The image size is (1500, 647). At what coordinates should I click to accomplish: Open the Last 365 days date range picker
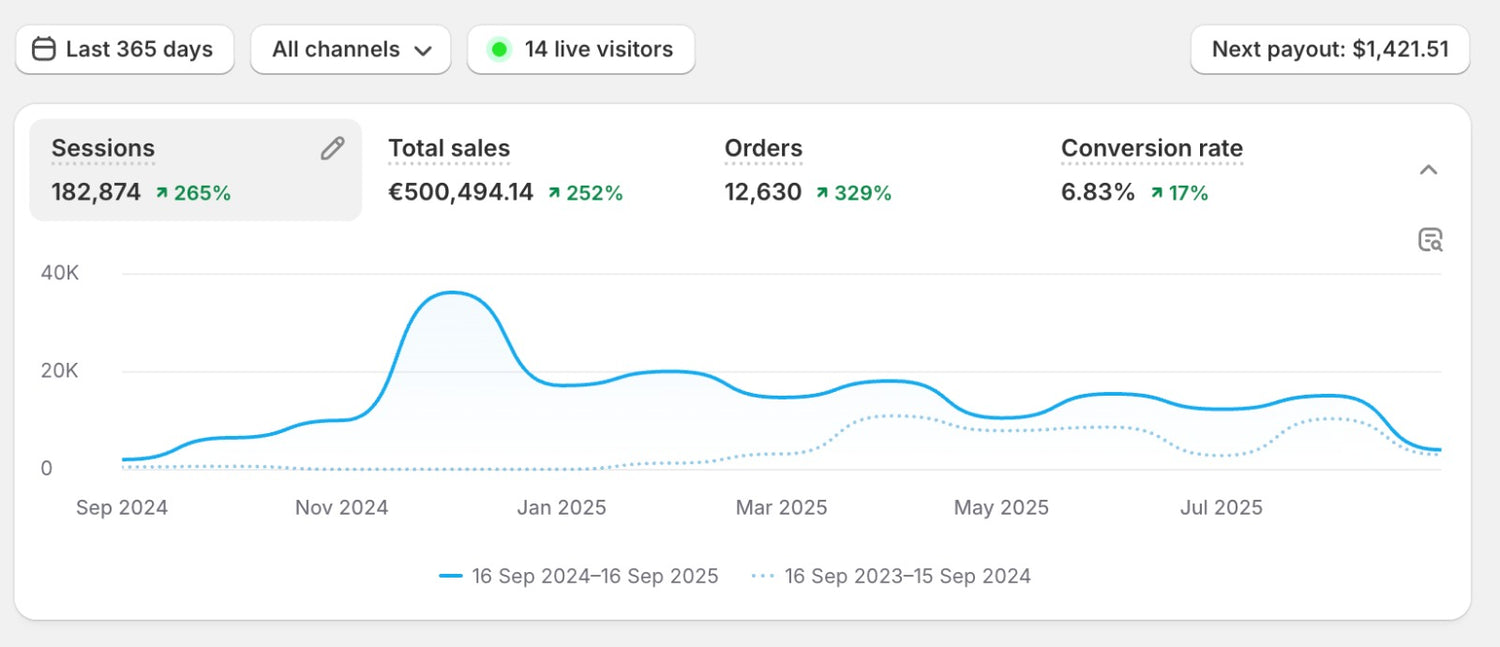tap(125, 49)
